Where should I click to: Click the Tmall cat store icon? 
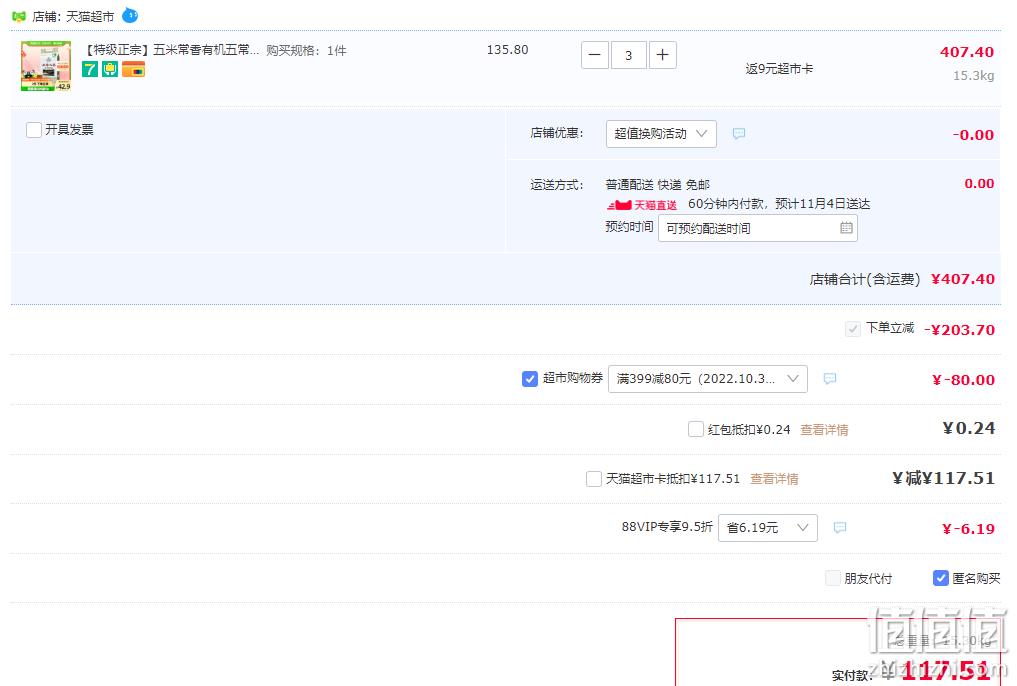[x=19, y=16]
